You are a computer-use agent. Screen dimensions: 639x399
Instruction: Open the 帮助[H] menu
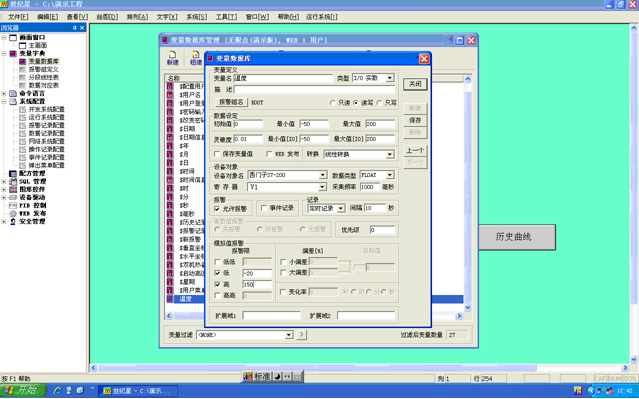coord(288,17)
